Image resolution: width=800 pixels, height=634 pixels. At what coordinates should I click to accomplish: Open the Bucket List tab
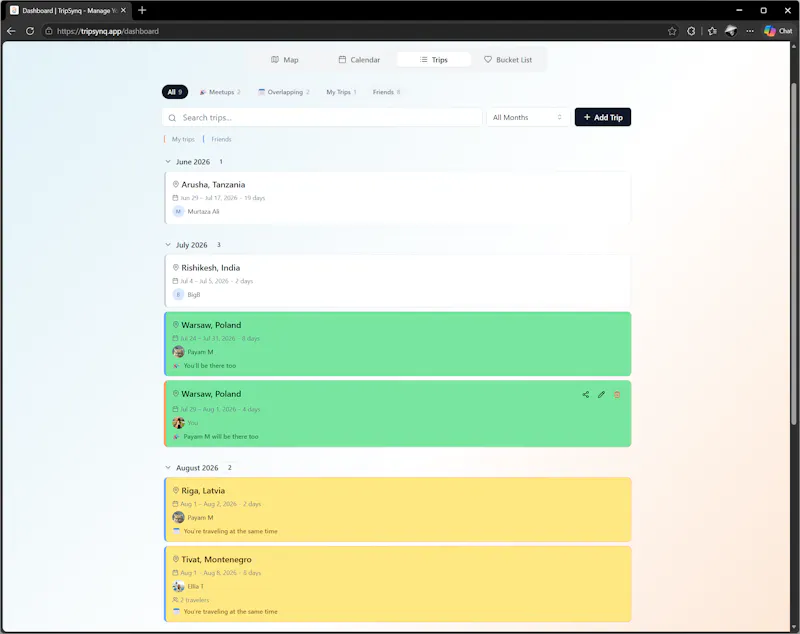click(508, 60)
